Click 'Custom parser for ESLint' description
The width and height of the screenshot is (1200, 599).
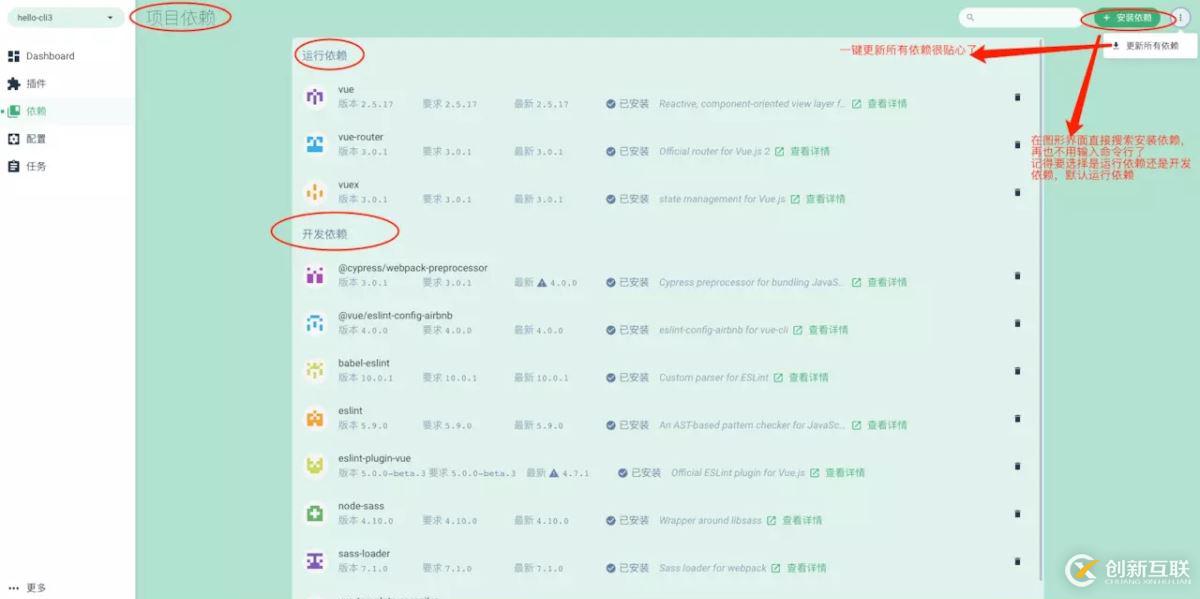(x=714, y=378)
